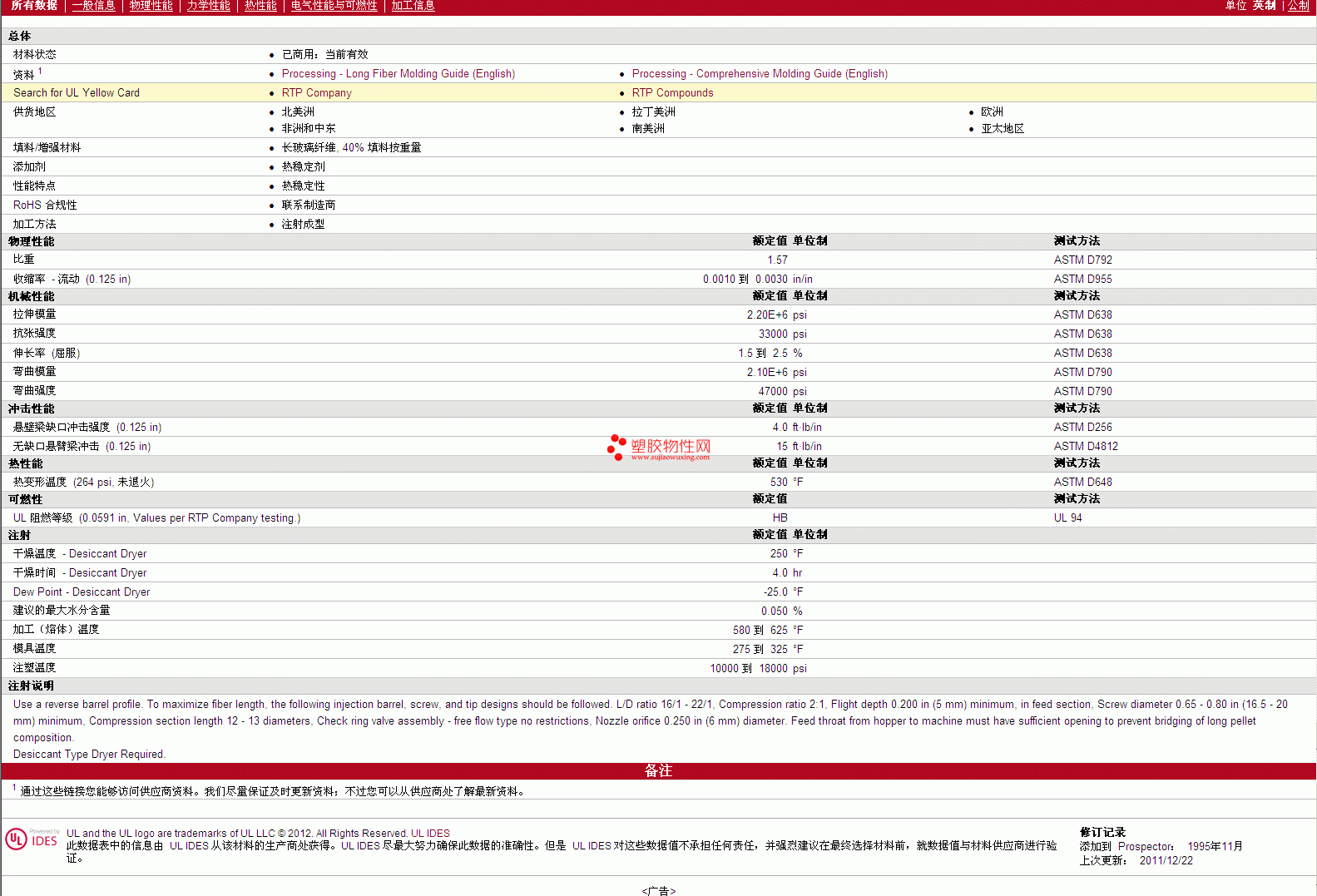This screenshot has height=896, width=1317.
Task: Follow the RTP Company link
Action: point(317,93)
